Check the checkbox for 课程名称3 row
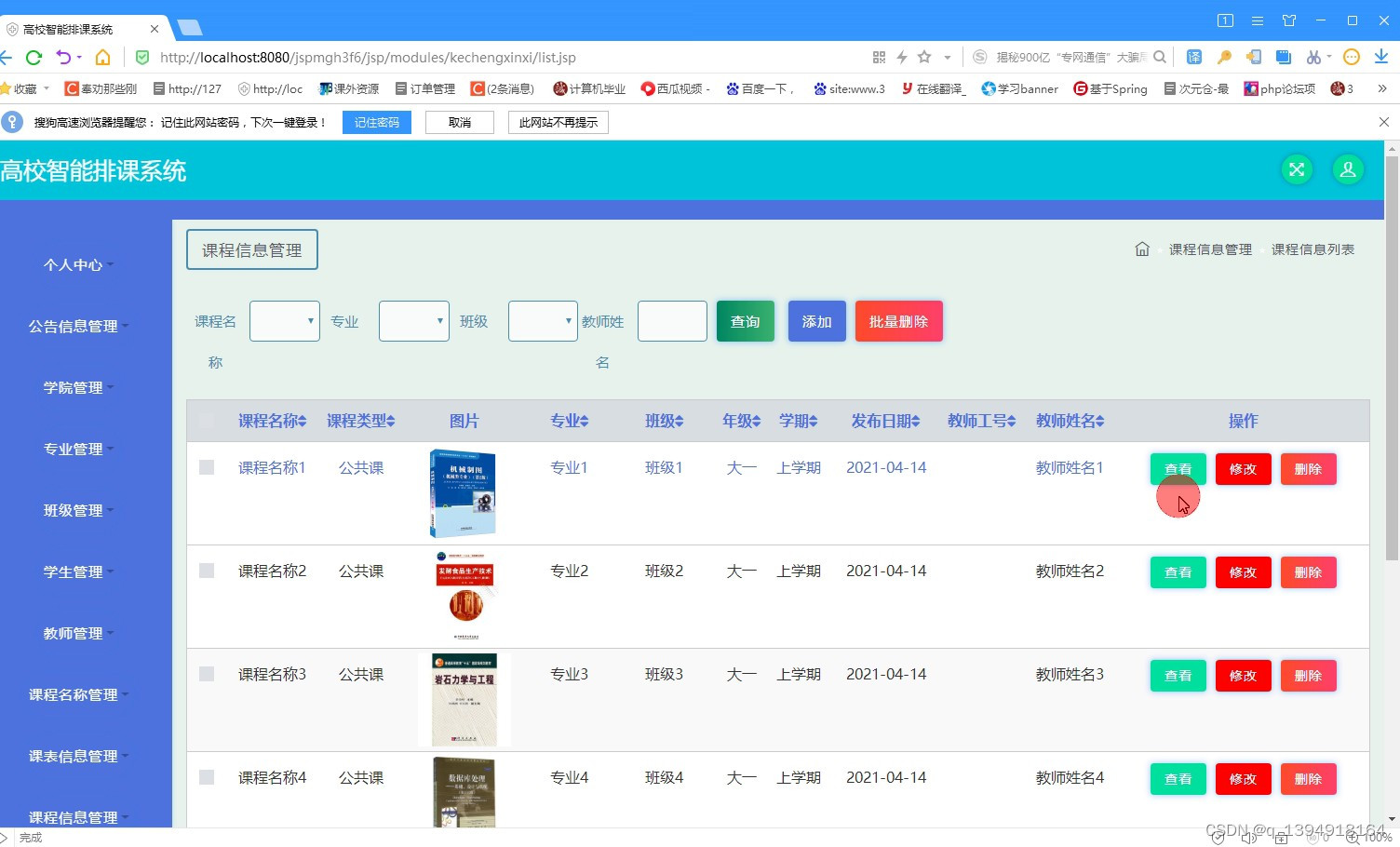This screenshot has height=847, width=1400. coord(206,673)
